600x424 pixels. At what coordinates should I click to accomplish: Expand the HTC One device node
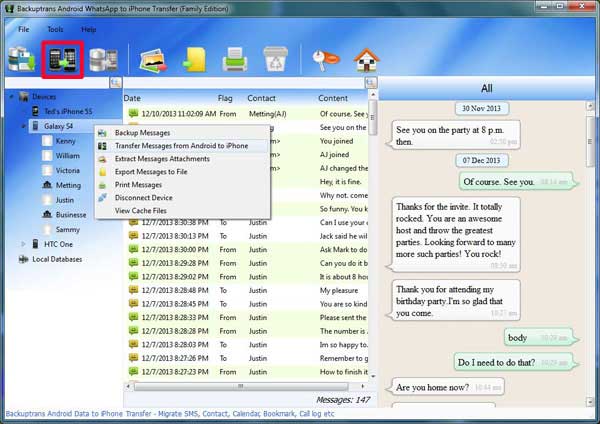click(23, 243)
